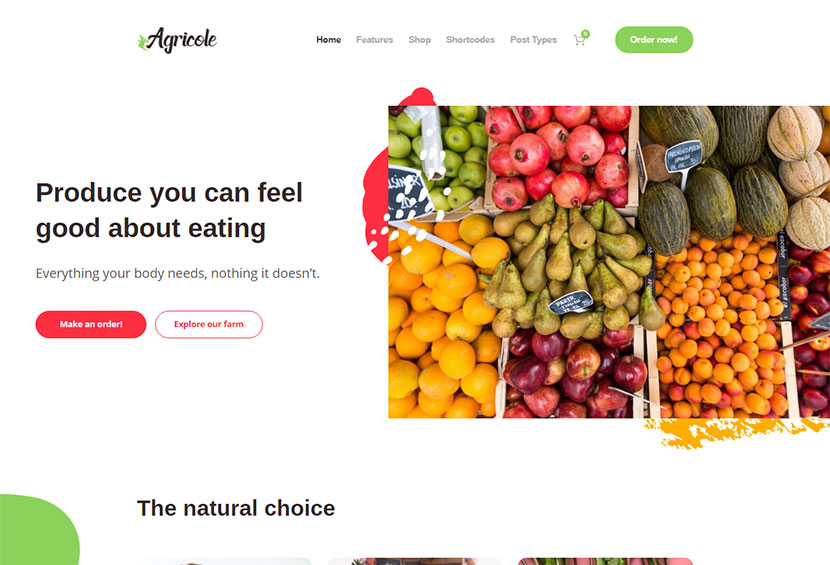Click the cart item count badge
Image resolution: width=830 pixels, height=565 pixels.
pos(585,34)
